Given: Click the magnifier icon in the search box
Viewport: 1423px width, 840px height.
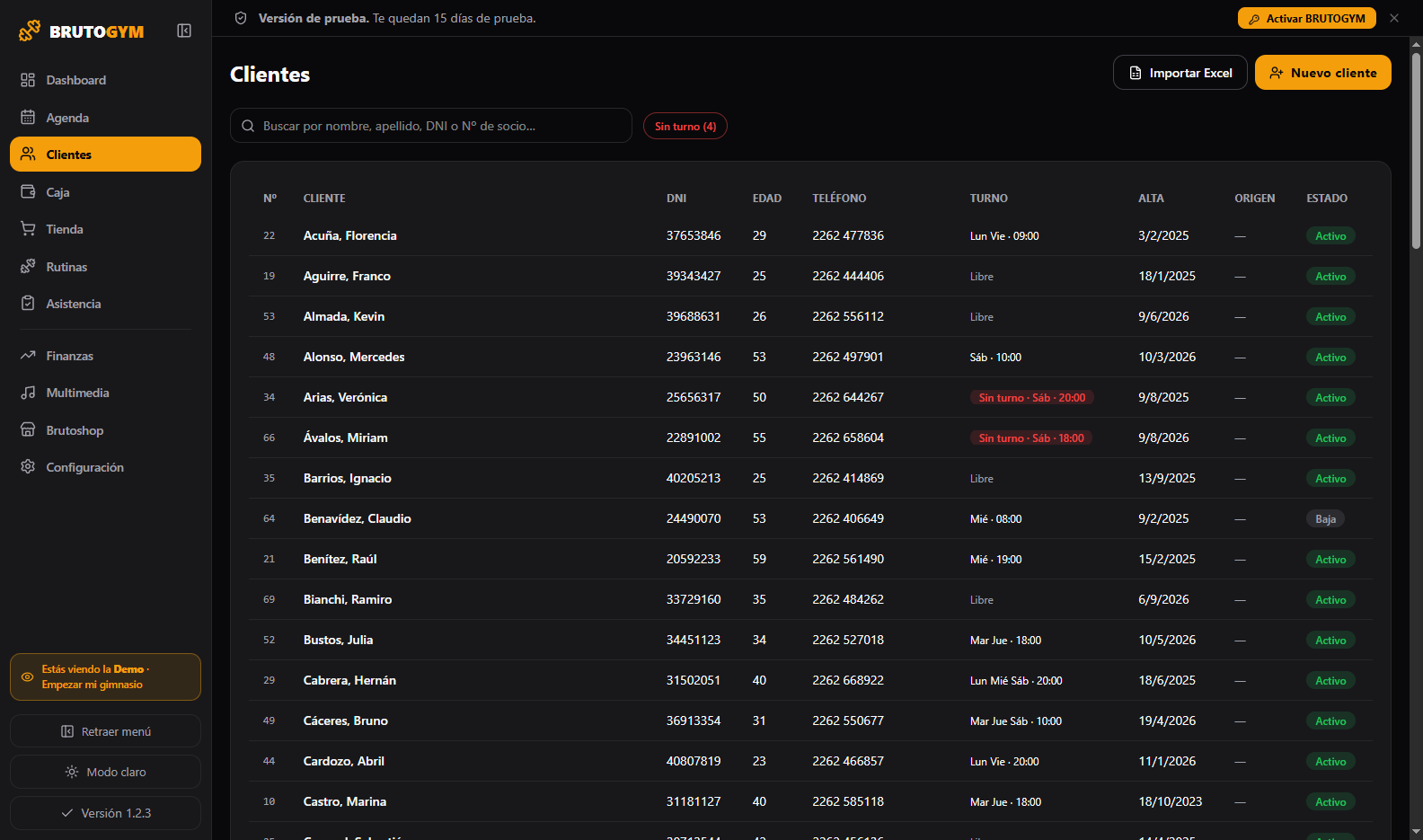Looking at the screenshot, I should click(248, 126).
